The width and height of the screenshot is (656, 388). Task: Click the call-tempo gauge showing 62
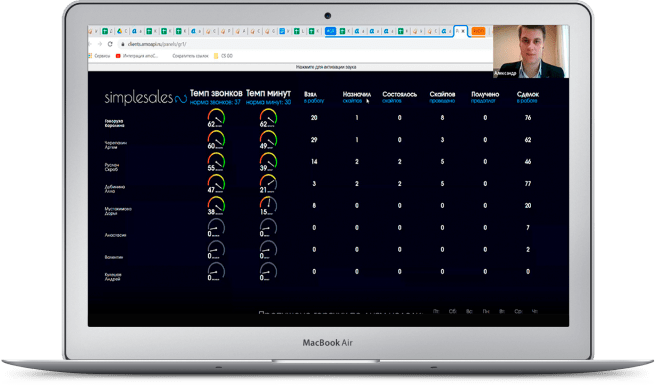(x=216, y=118)
